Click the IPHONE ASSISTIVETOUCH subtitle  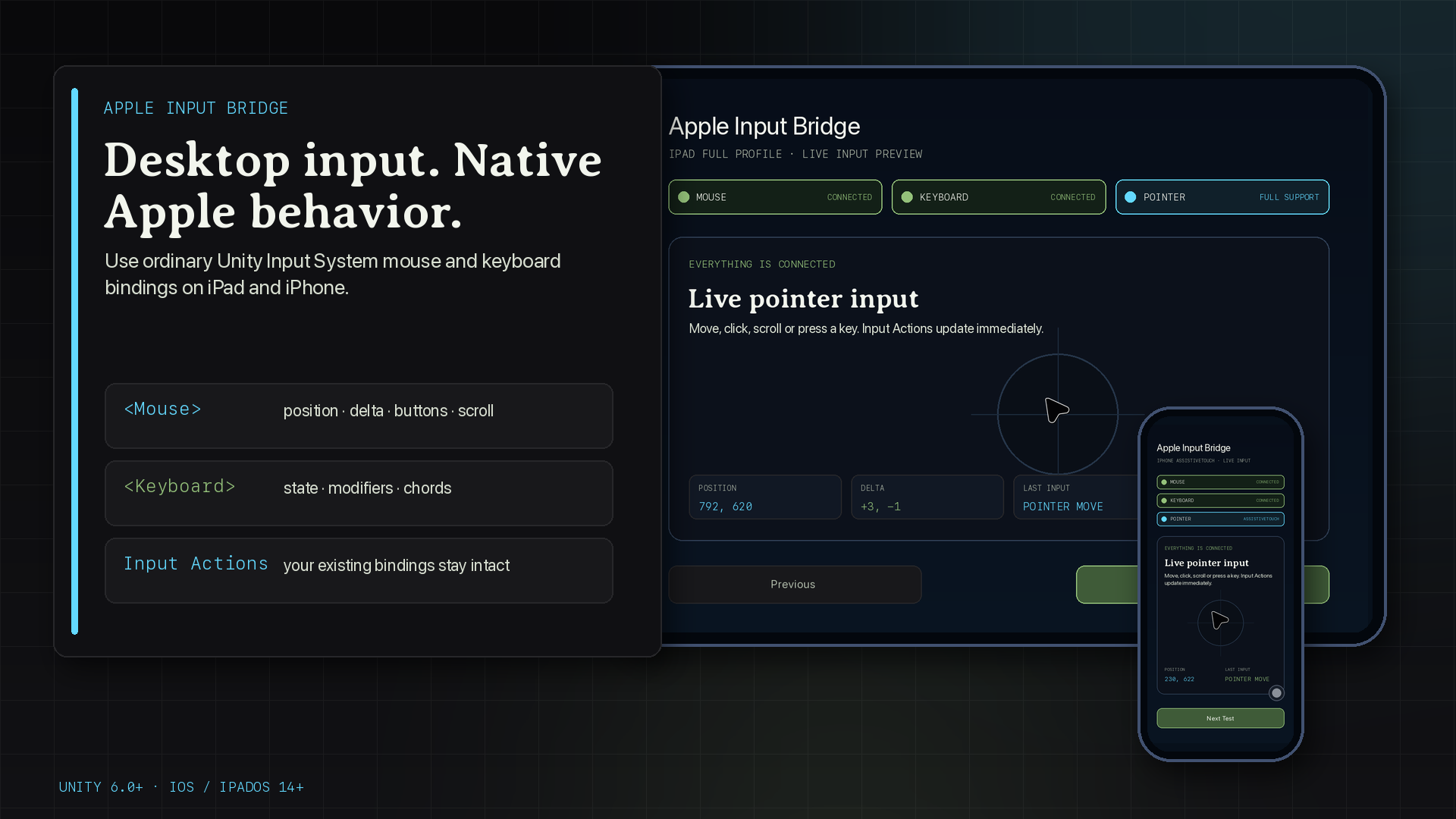[x=1203, y=460]
